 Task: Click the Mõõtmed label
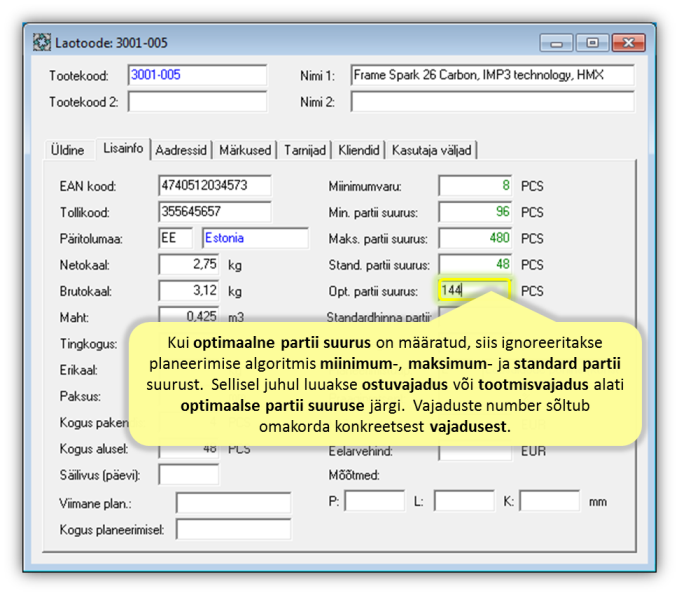tap(354, 475)
